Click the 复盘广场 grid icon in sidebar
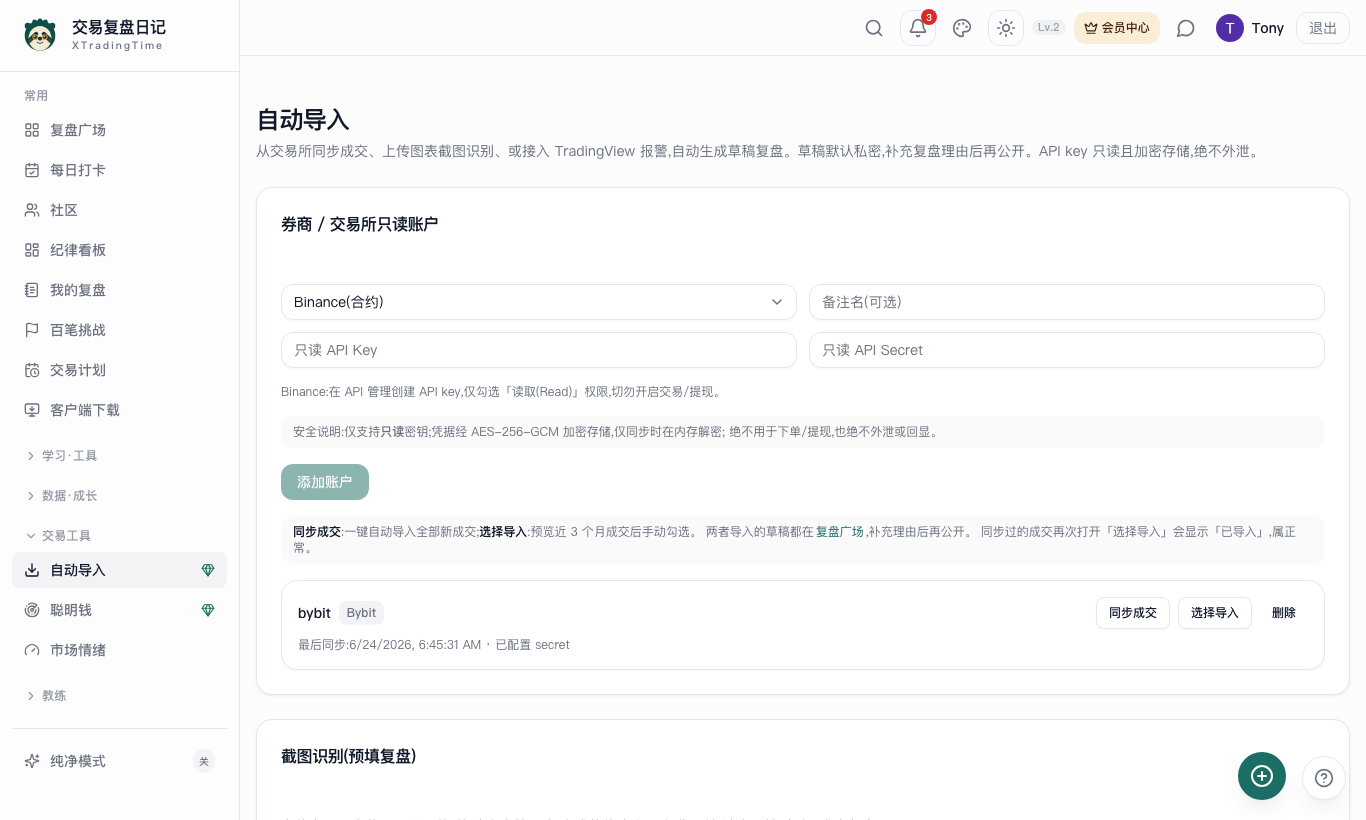The height and width of the screenshot is (820, 1366). point(32,130)
